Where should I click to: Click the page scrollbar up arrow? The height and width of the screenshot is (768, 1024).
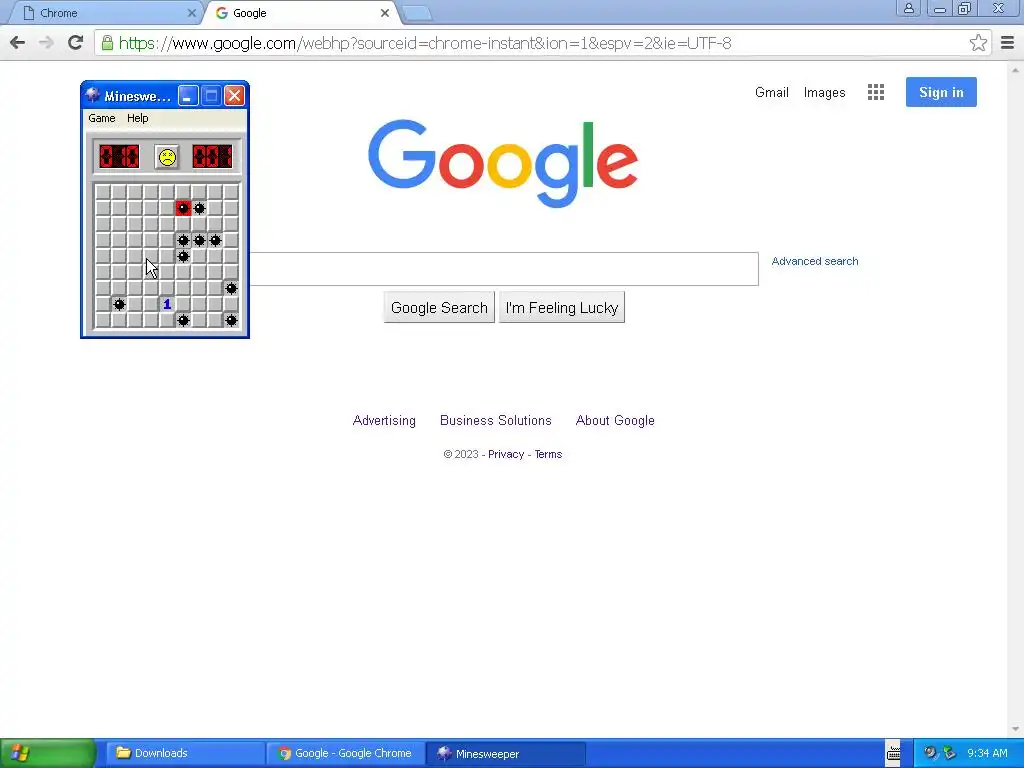click(1016, 69)
